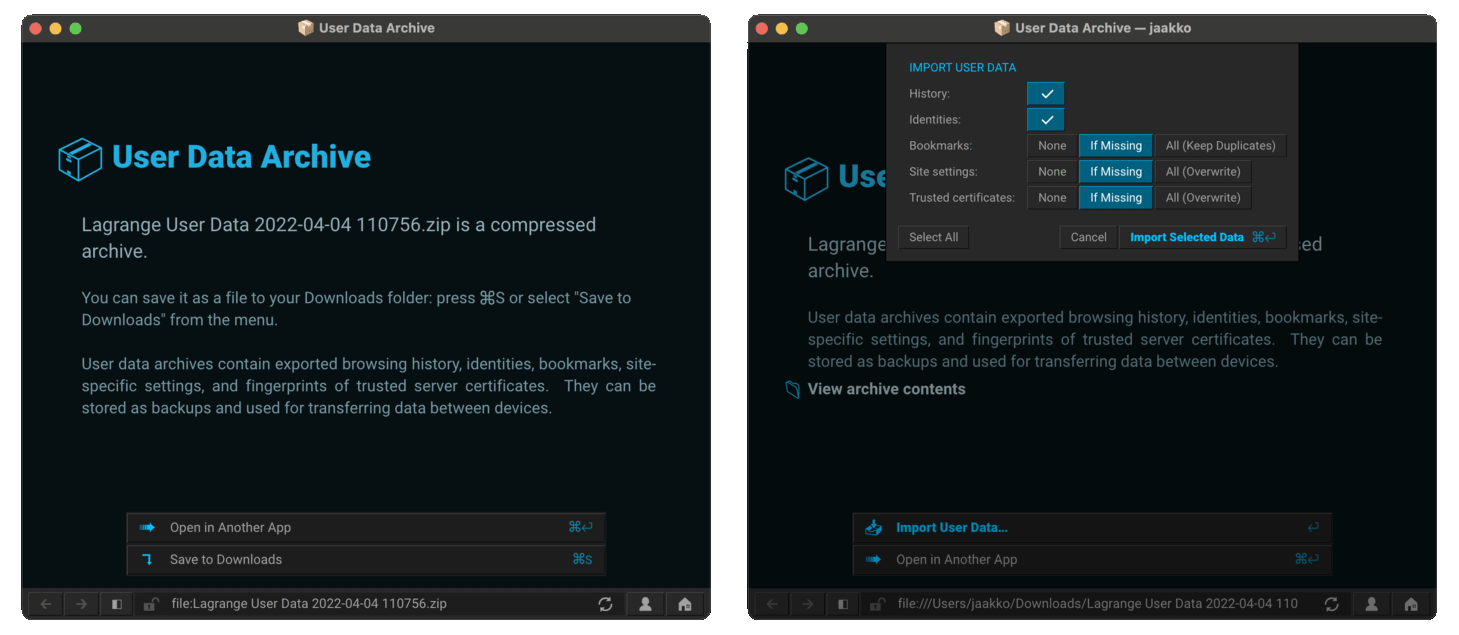
Task: Open the identity menu in the jaakko window
Action: click(x=1372, y=604)
